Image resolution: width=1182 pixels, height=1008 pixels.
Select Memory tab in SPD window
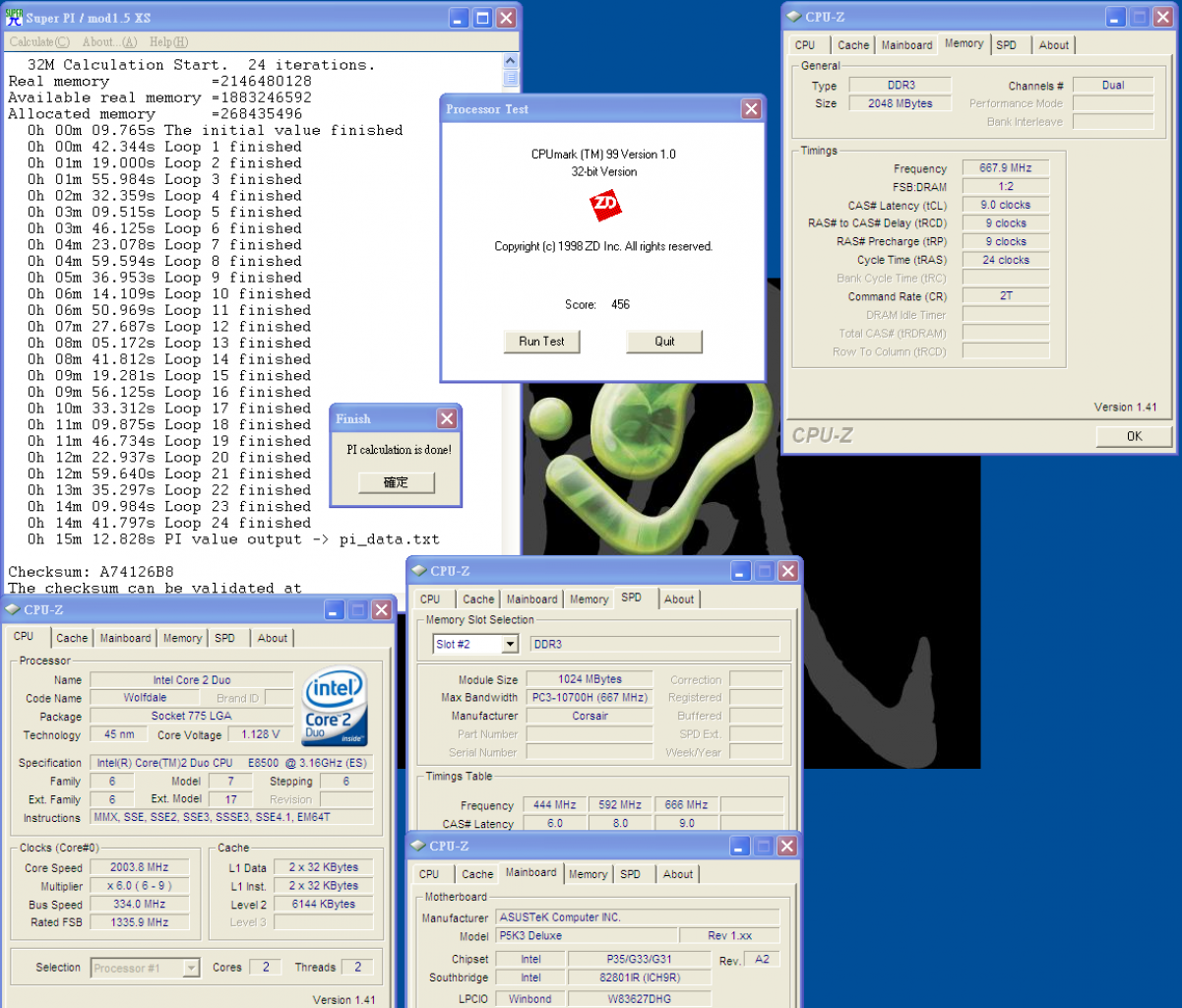coord(589,599)
